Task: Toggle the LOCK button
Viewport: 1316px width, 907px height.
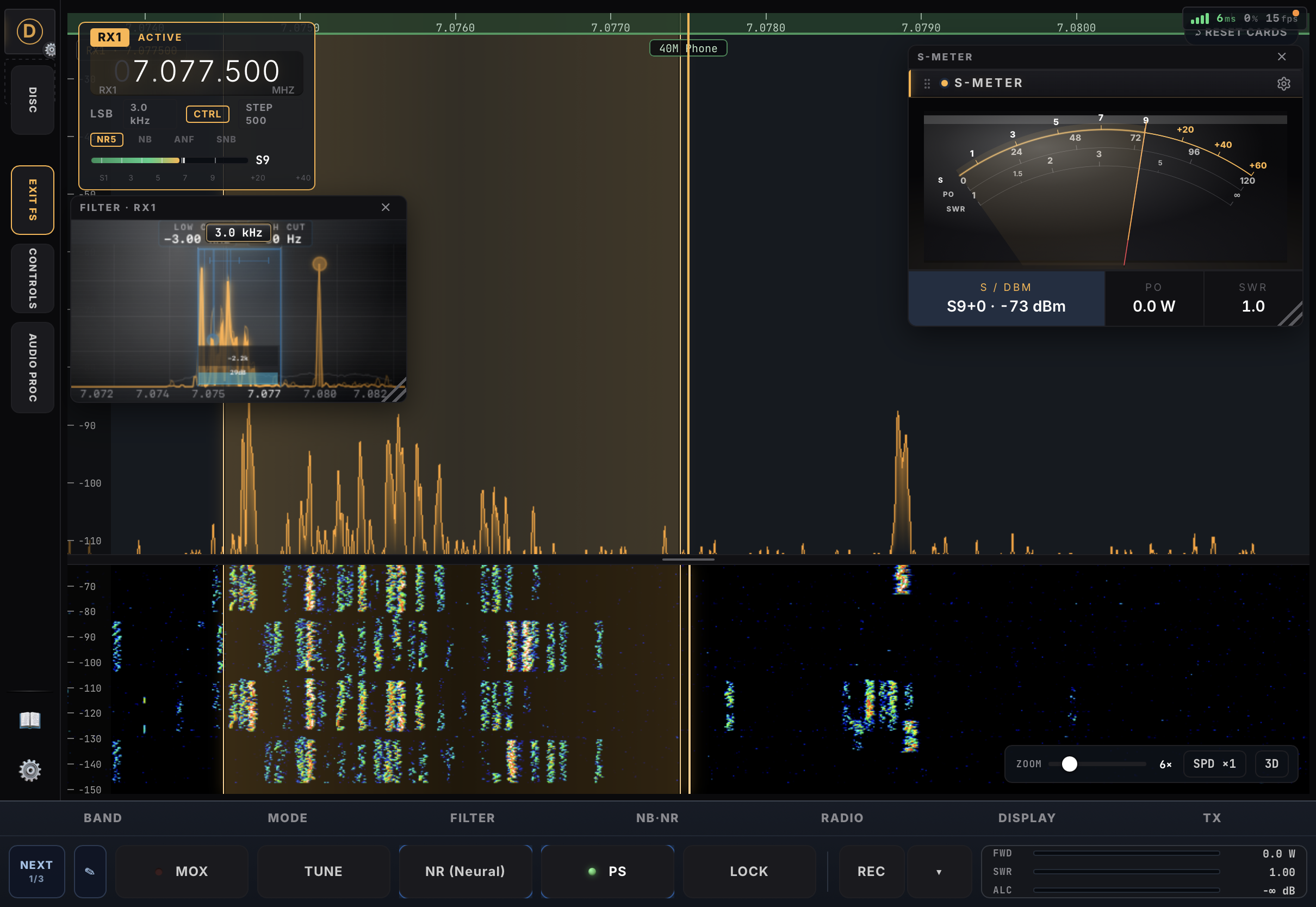Action: (x=749, y=871)
